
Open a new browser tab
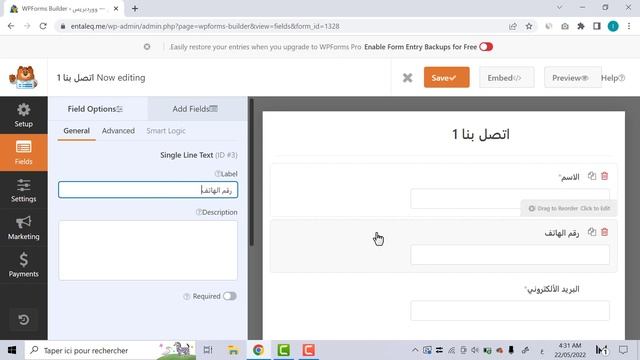135,9
